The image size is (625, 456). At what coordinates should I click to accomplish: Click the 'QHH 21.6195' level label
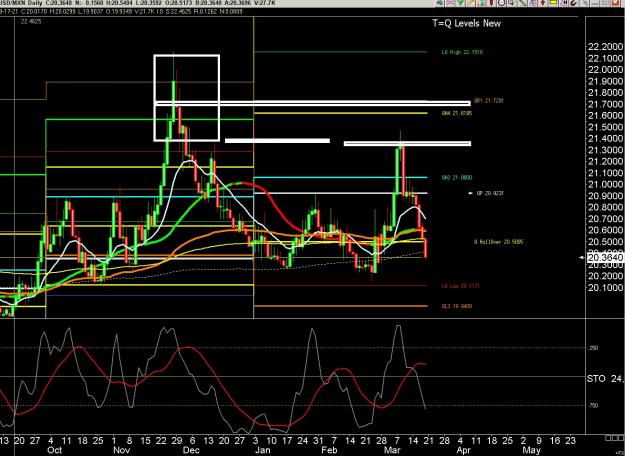click(x=457, y=114)
